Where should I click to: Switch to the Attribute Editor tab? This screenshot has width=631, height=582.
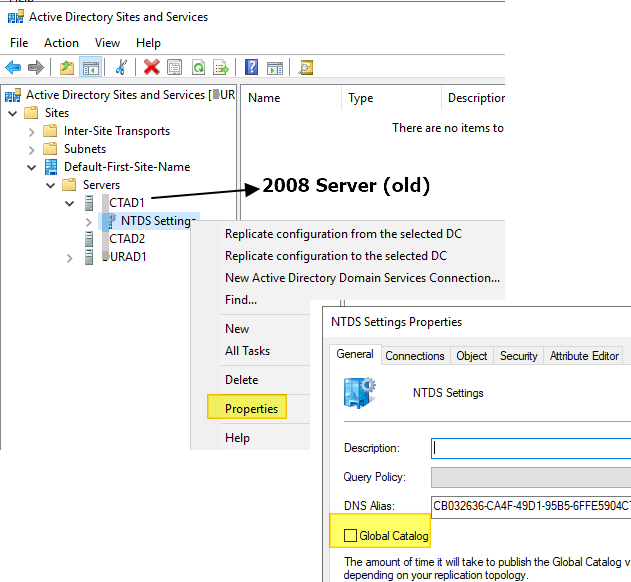[584, 356]
